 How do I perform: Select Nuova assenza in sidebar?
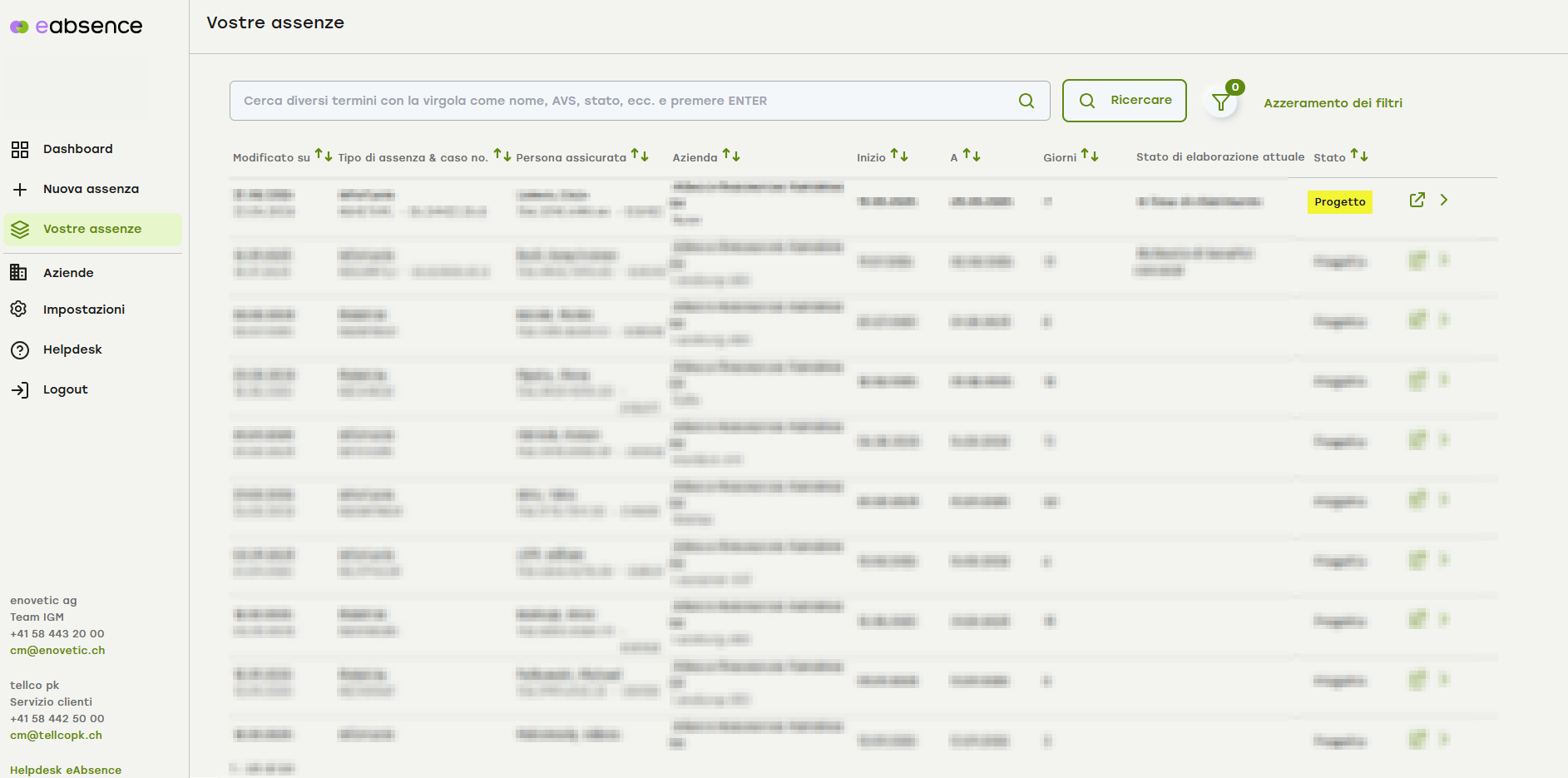[91, 189]
